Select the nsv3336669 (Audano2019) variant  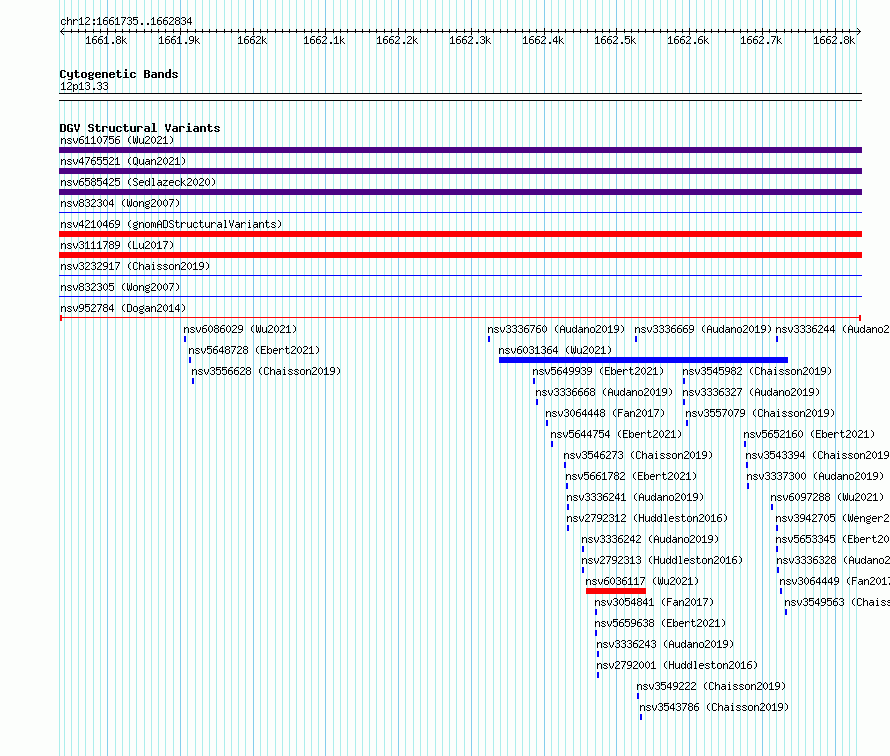[x=703, y=329]
